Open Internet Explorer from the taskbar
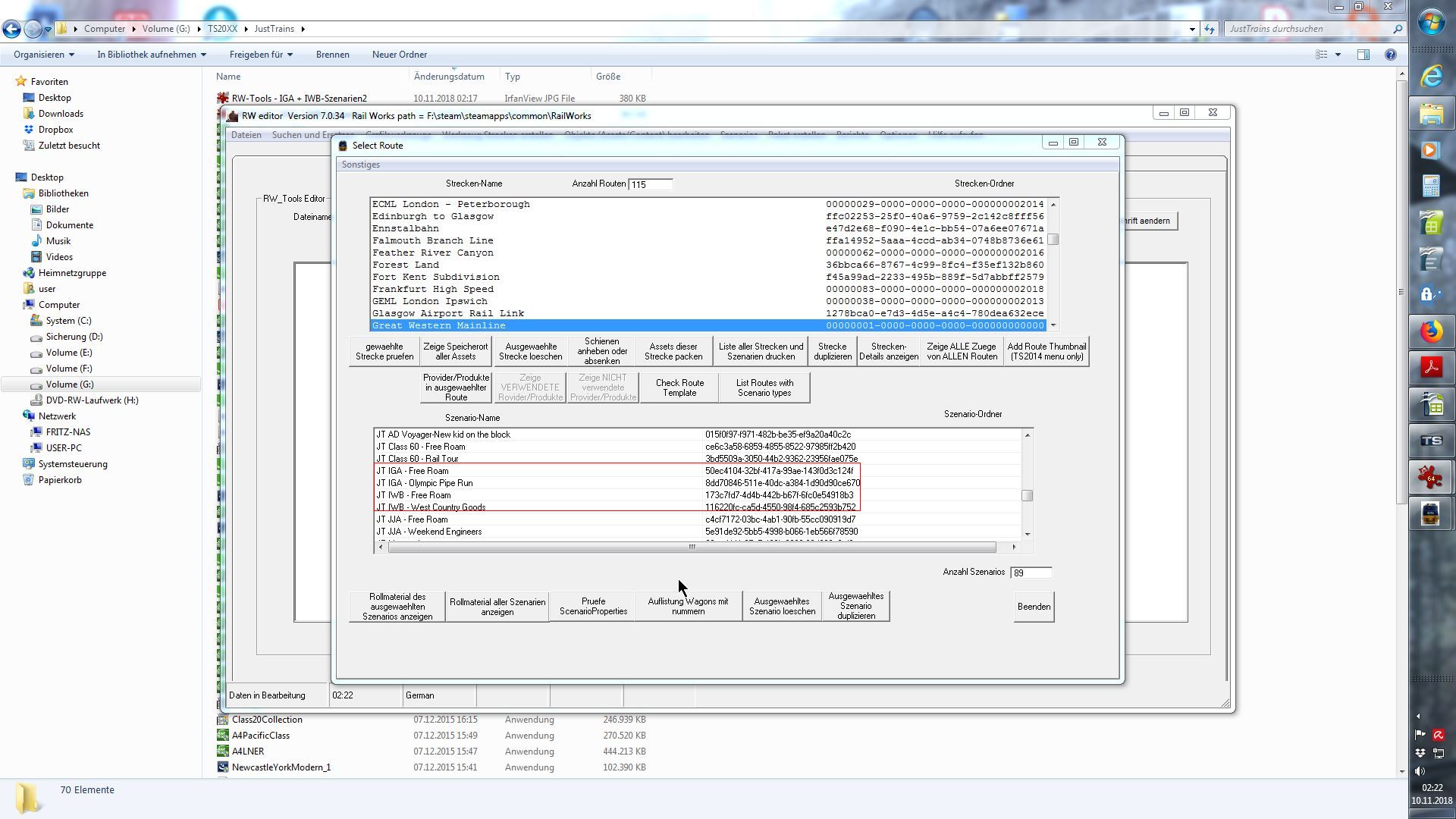 [x=1431, y=76]
